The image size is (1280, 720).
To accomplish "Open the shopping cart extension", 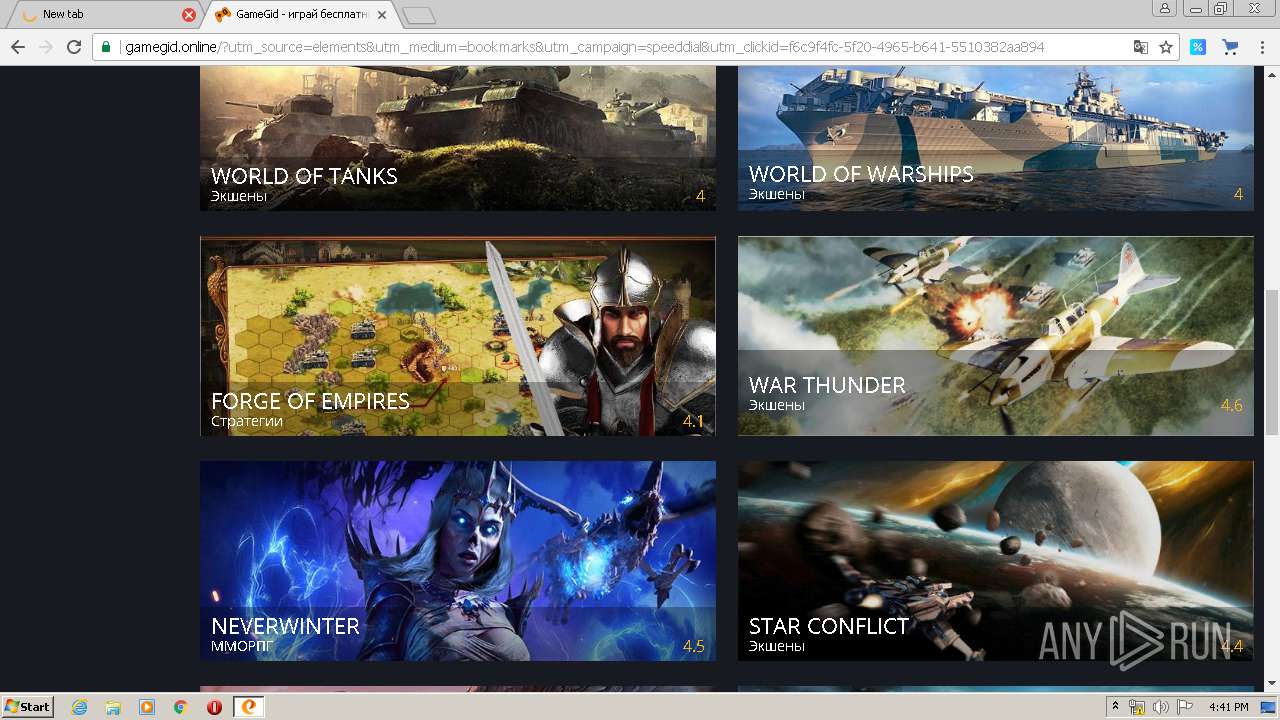I will coord(1230,47).
